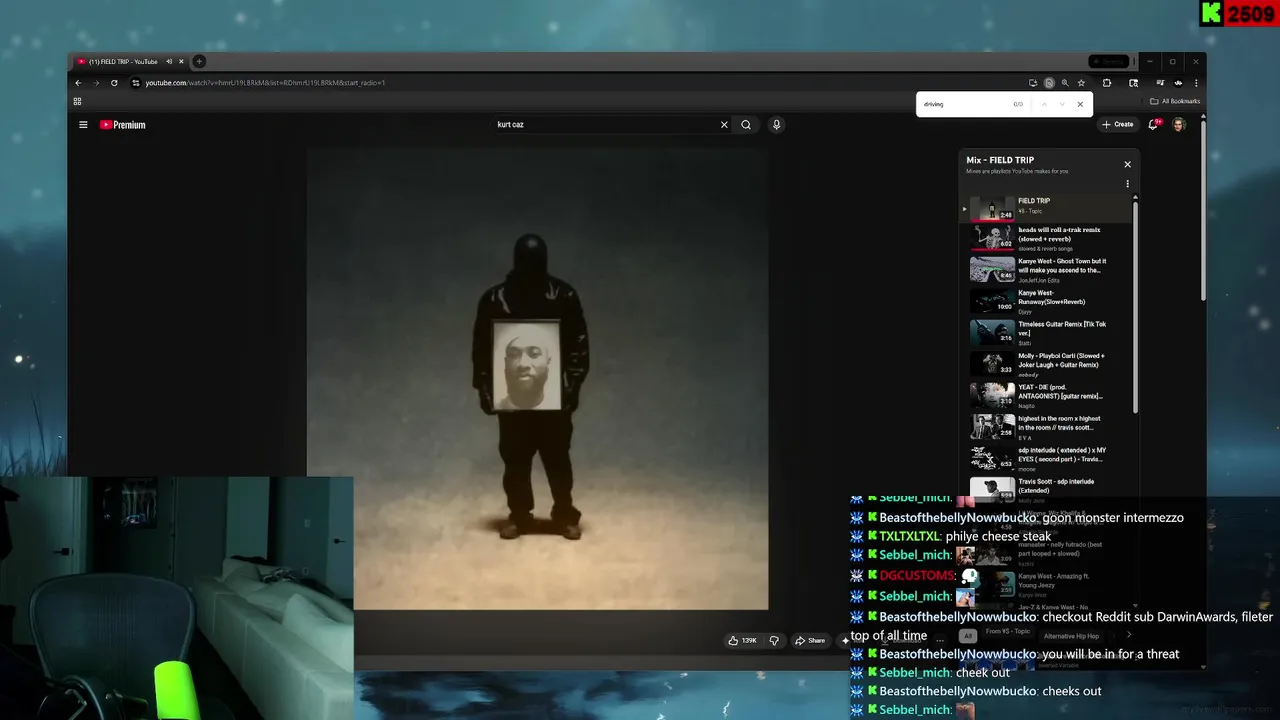Screen dimensions: 1280x720
Task: View site information icon in address bar
Action: (x=136, y=83)
